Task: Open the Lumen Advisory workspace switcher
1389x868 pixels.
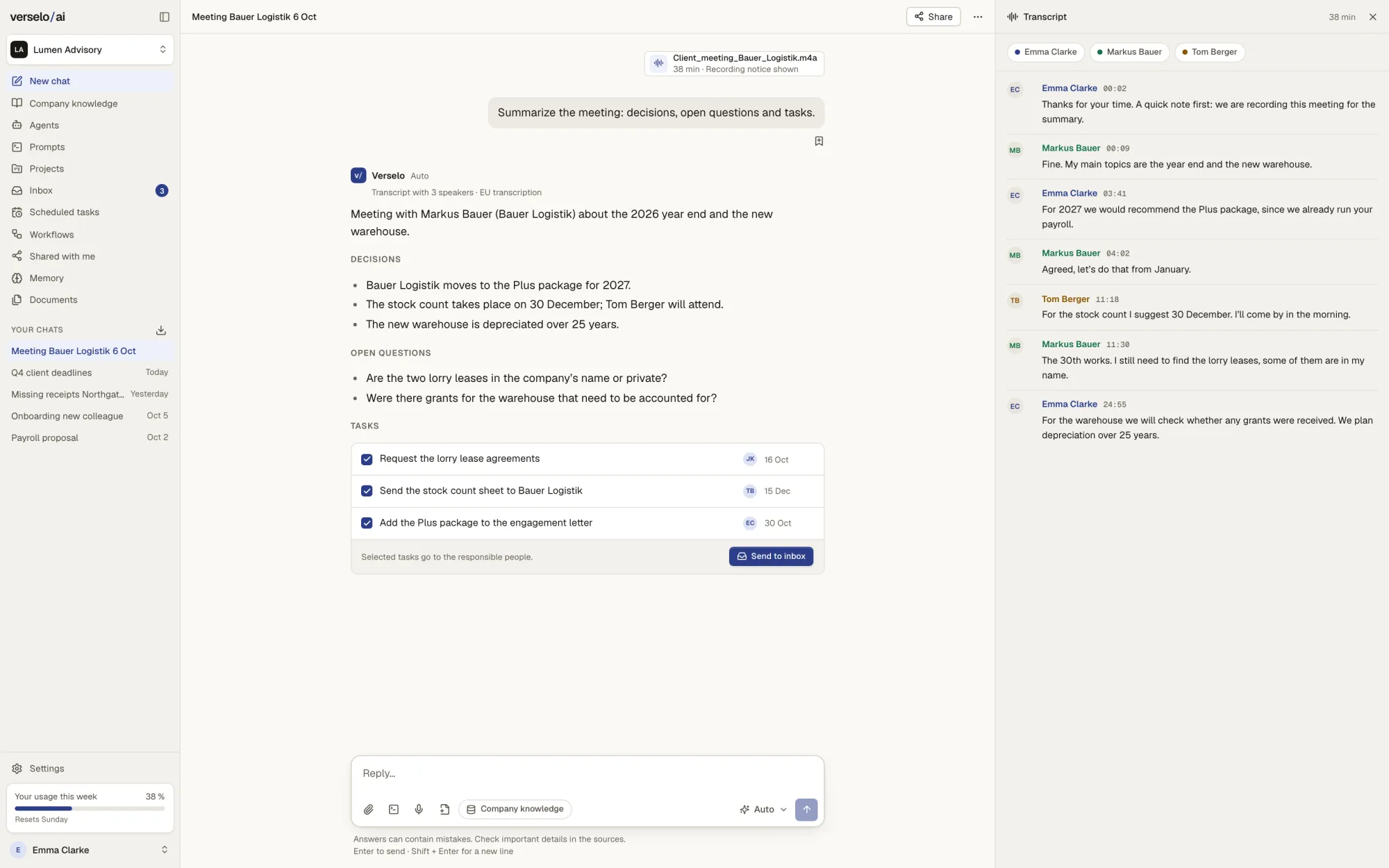Action: click(x=90, y=49)
